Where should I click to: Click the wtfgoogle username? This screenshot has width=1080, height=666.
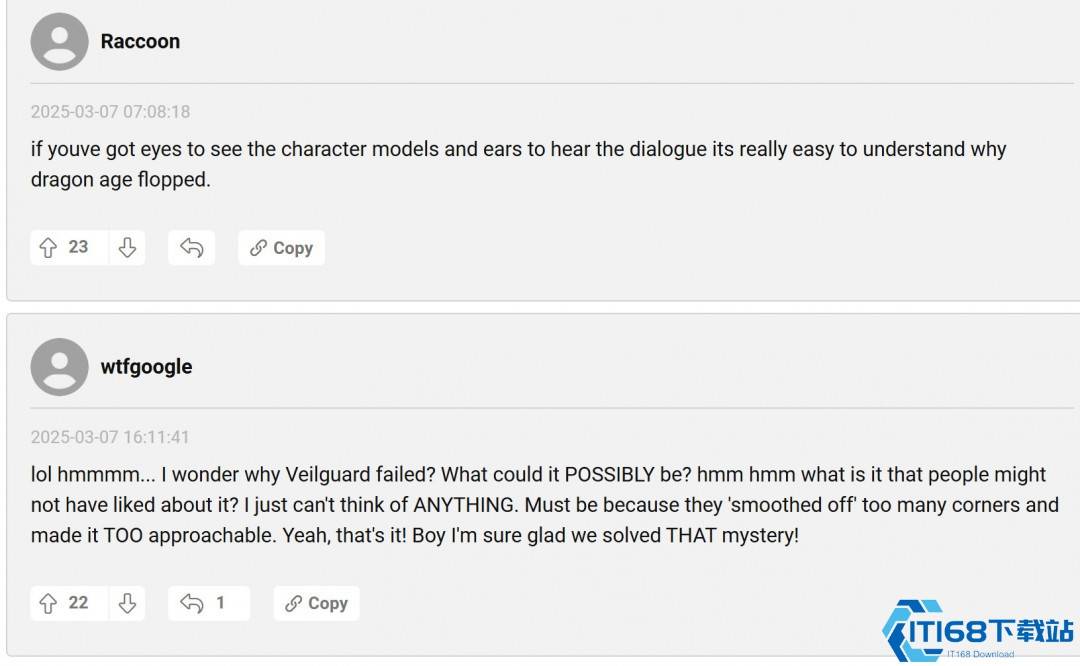146,367
